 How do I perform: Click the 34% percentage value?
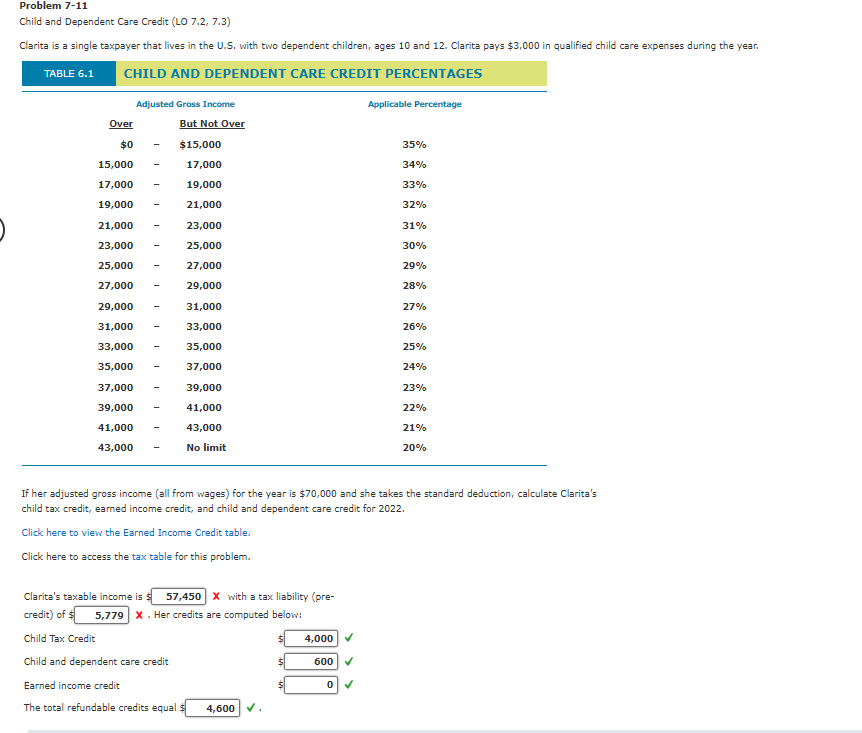415,164
